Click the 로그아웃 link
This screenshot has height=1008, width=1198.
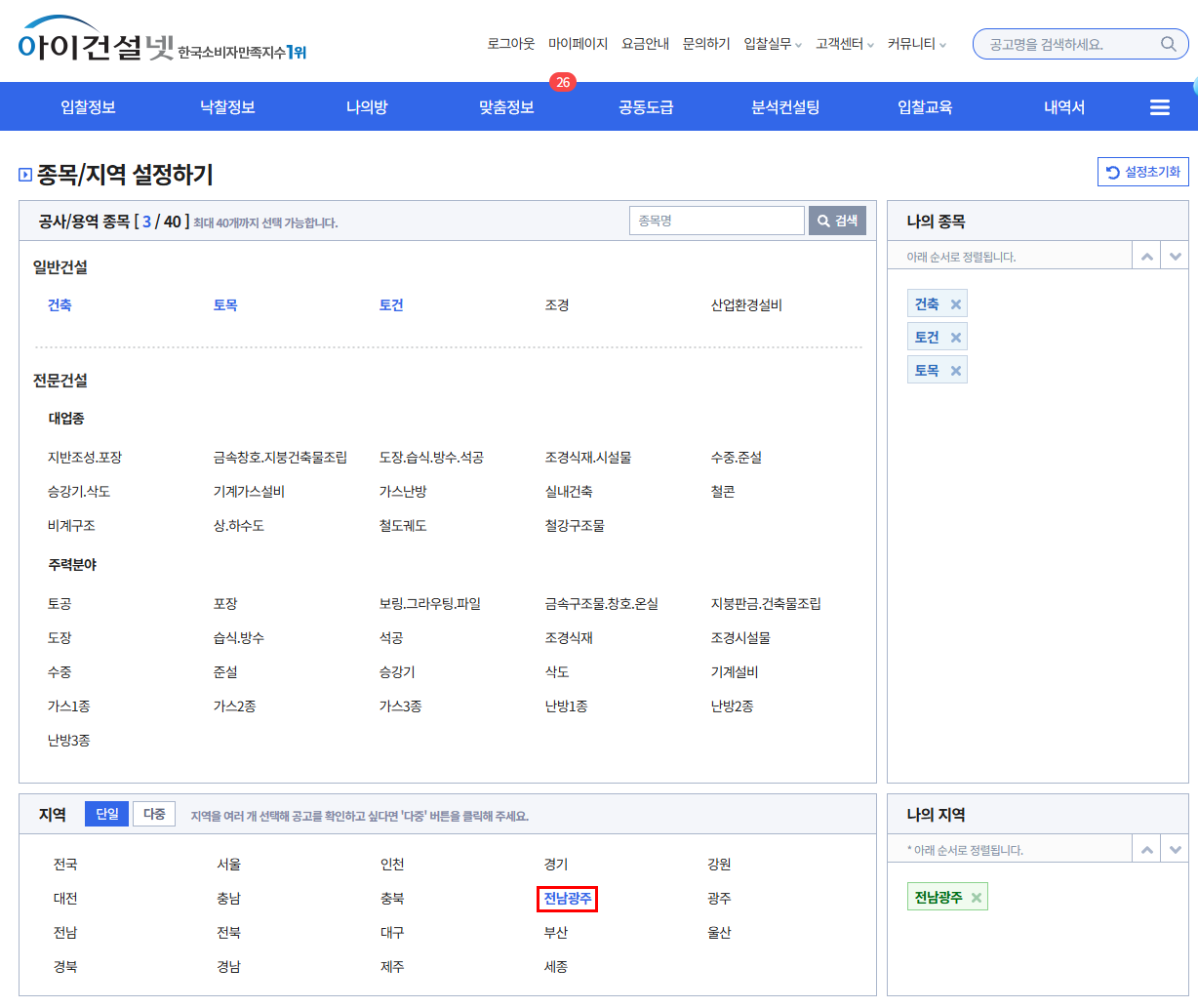511,44
